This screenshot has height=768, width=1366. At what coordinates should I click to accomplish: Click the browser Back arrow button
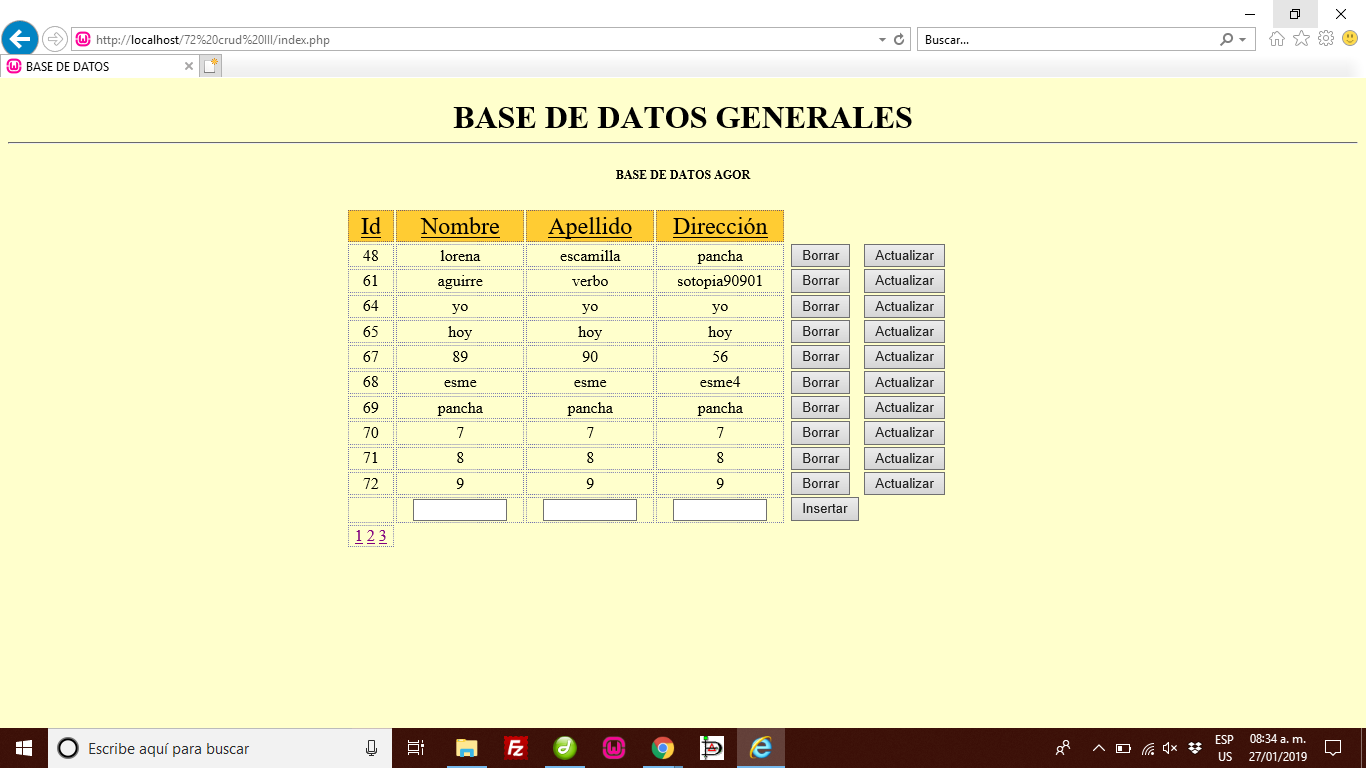20,39
